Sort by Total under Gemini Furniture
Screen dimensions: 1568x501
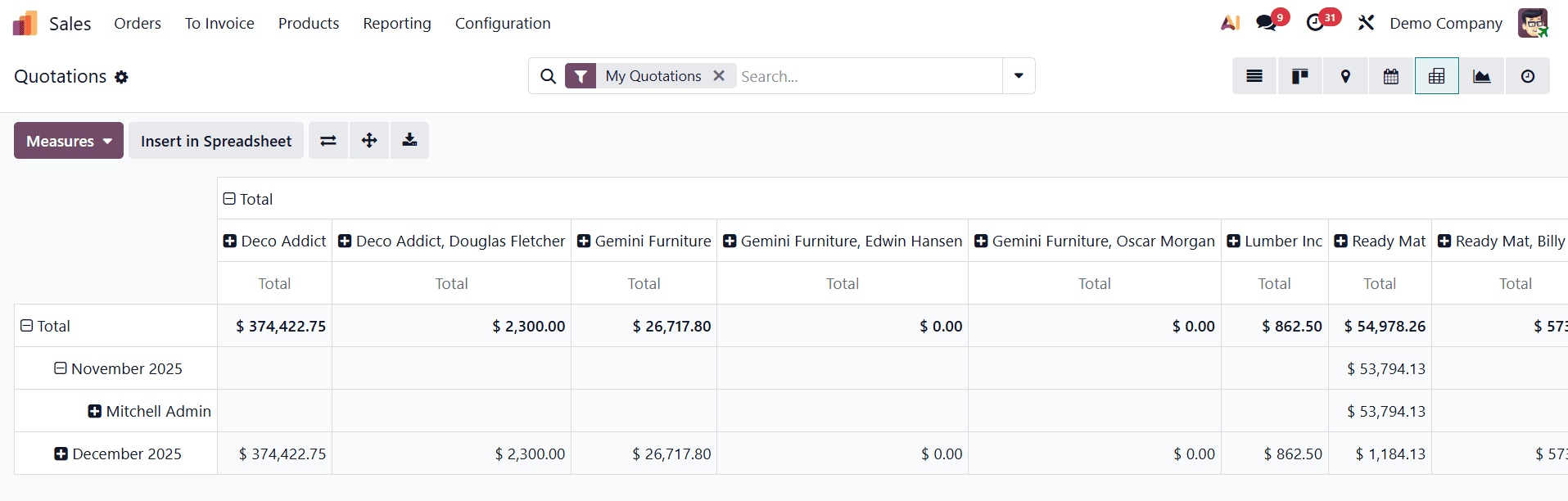644,283
